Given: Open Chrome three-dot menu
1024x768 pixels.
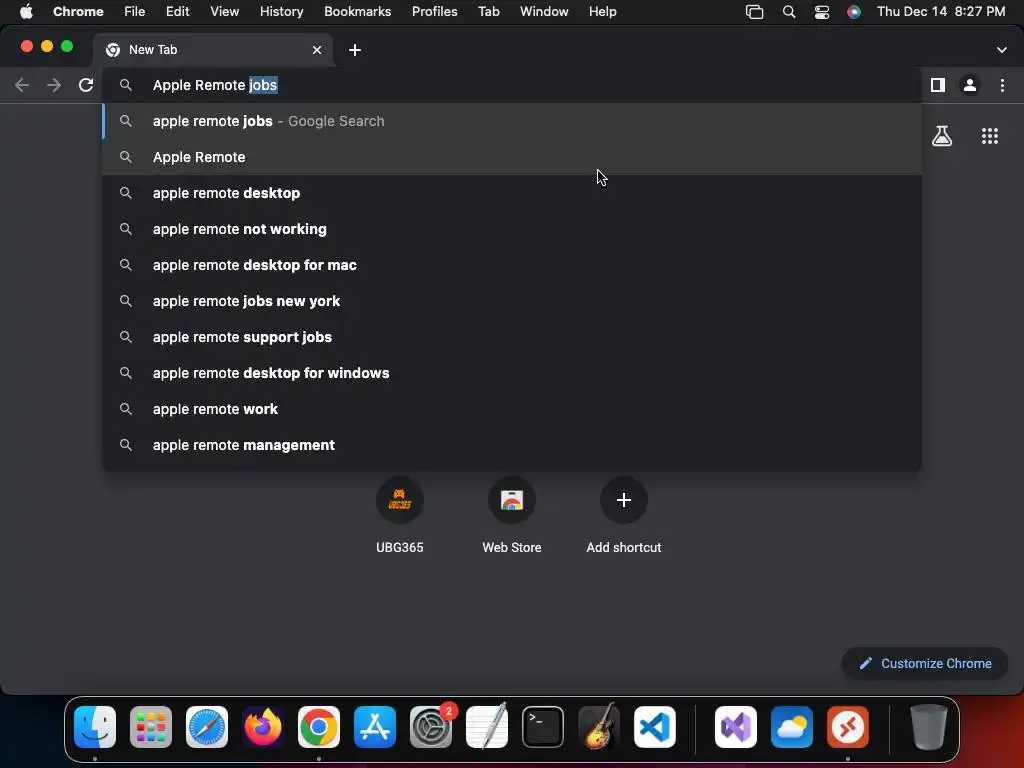Looking at the screenshot, I should (1002, 85).
